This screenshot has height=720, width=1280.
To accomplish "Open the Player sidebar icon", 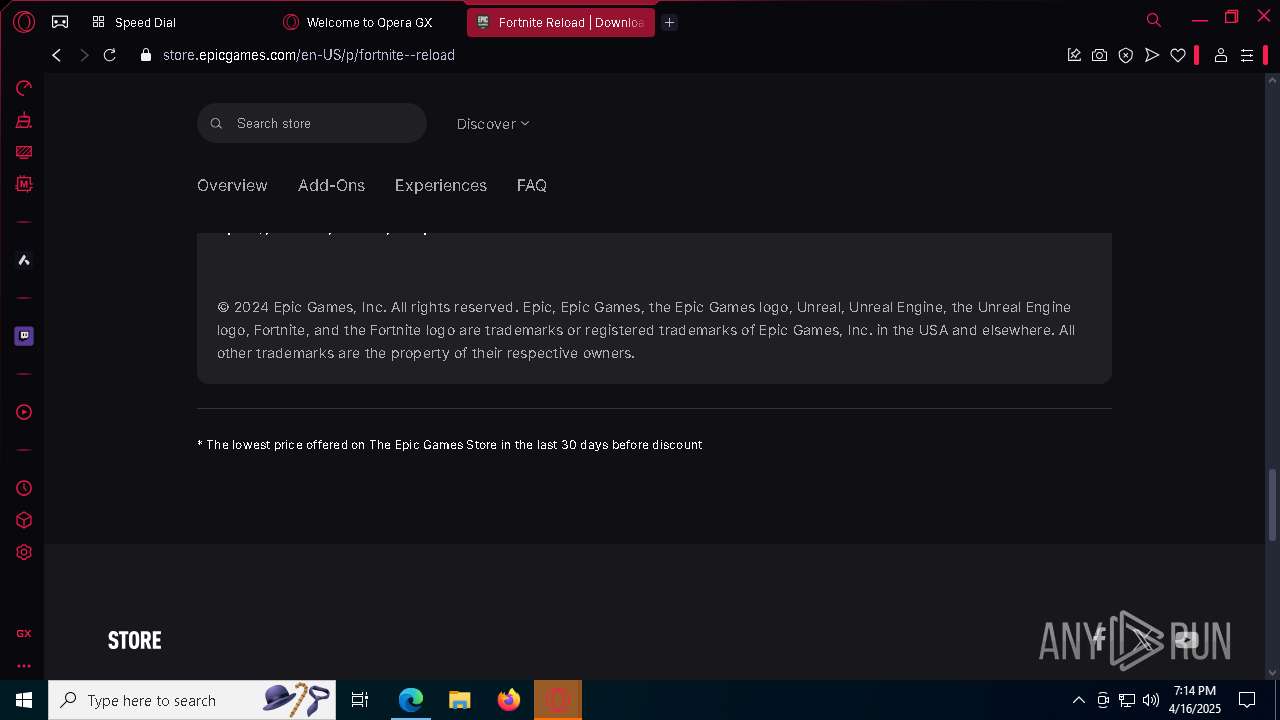I will pyautogui.click(x=24, y=412).
